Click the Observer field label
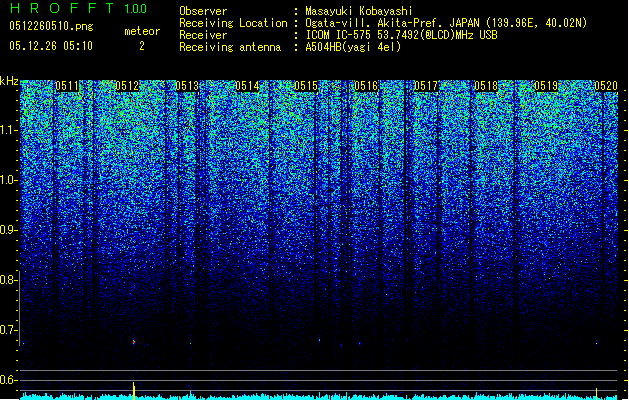This screenshot has height=400, width=629. (x=203, y=11)
